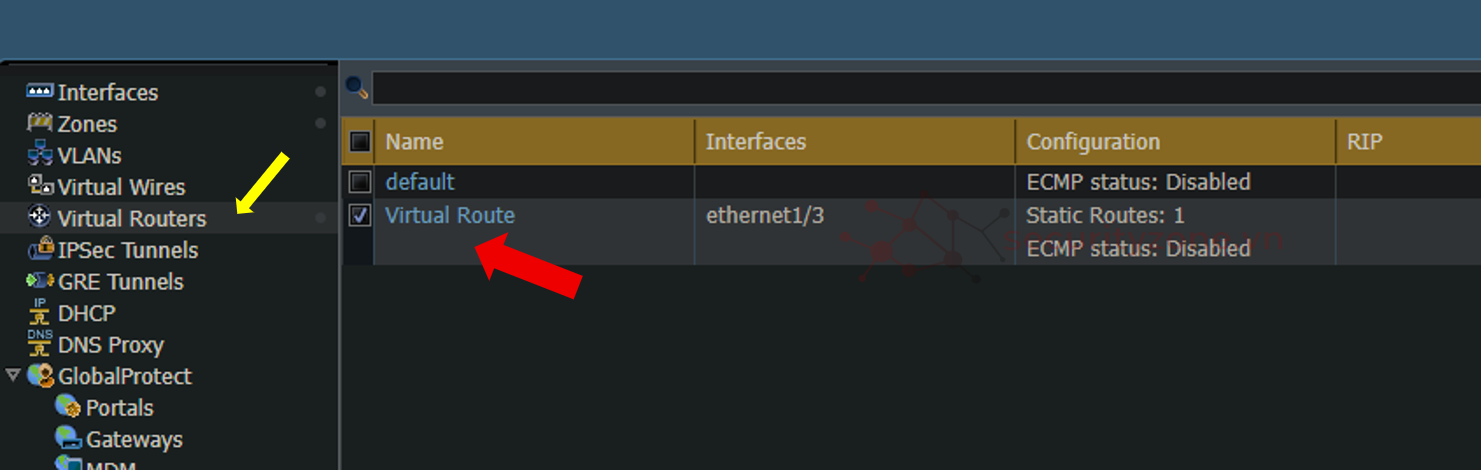The image size is (1481, 472).
Task: Click the DNS Proxy icon
Action: point(39,344)
